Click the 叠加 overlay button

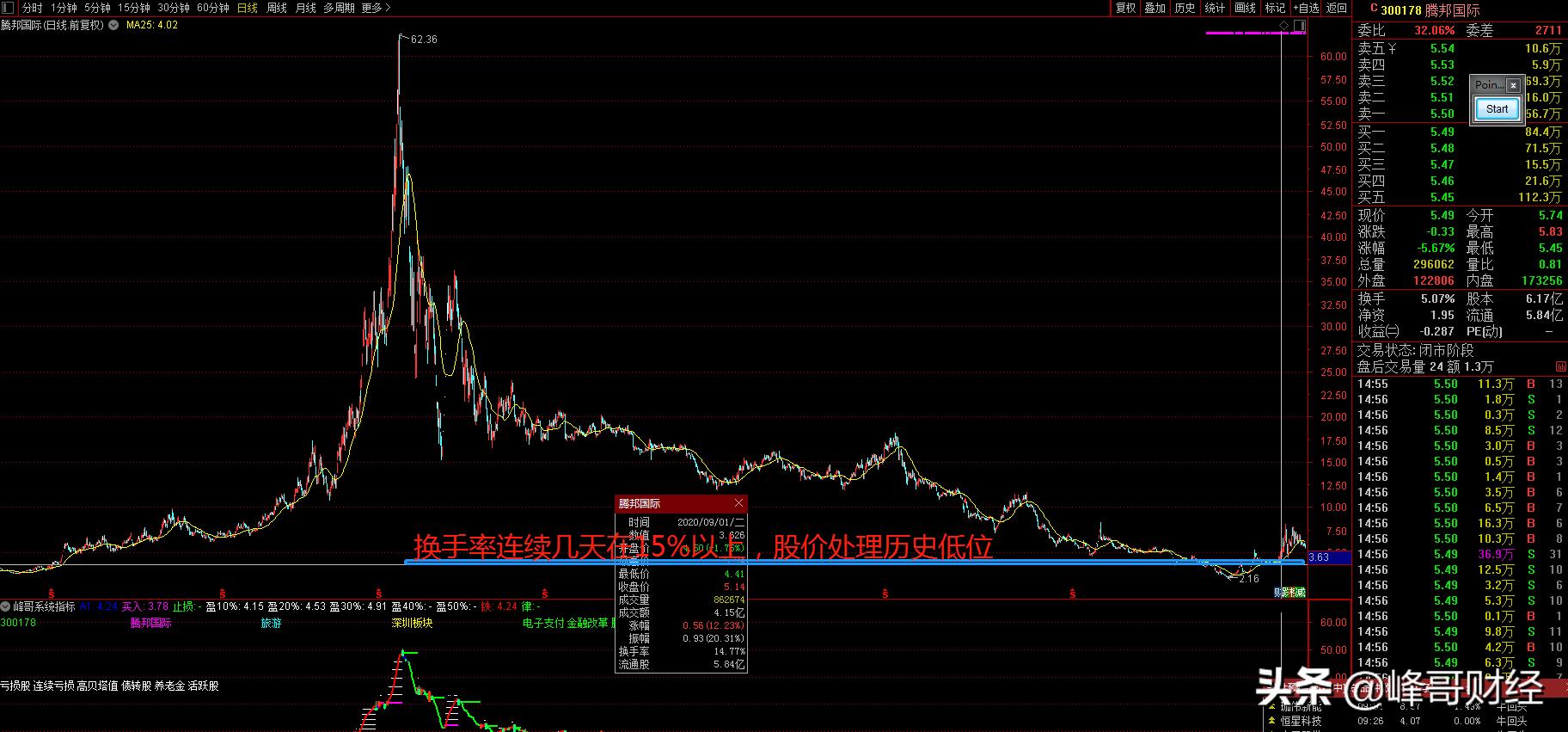pyautogui.click(x=1155, y=8)
